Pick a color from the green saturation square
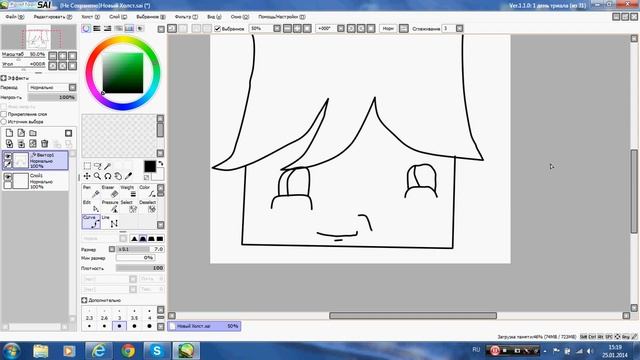The image size is (640, 360). 123,73
